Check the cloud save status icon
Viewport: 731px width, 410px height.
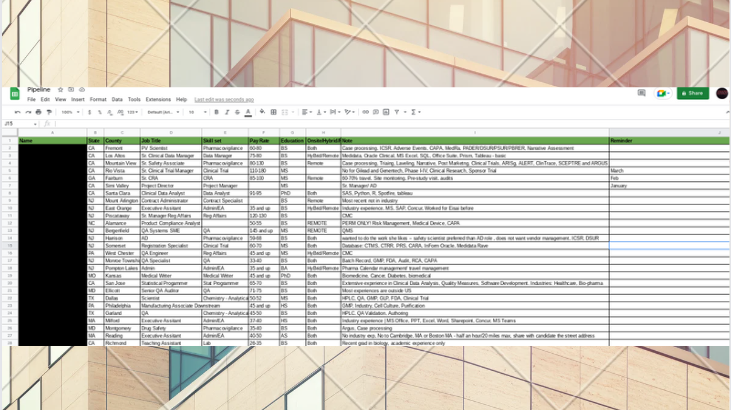pos(82,90)
